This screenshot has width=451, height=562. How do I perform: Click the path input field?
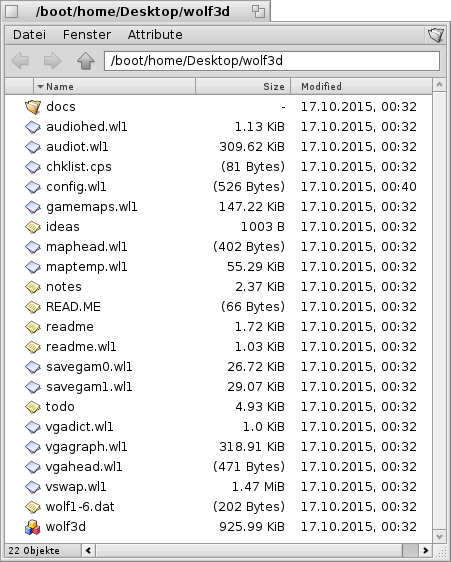pyautogui.click(x=272, y=61)
